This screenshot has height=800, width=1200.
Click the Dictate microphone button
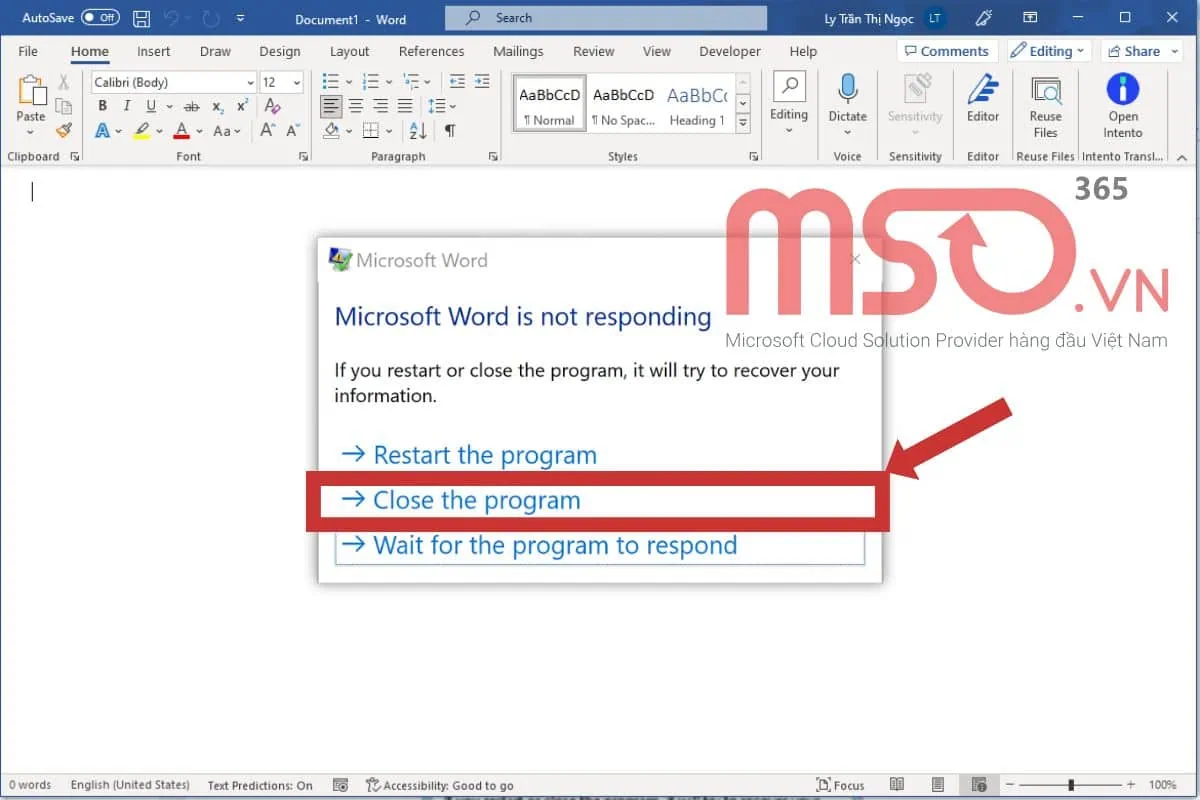848,98
